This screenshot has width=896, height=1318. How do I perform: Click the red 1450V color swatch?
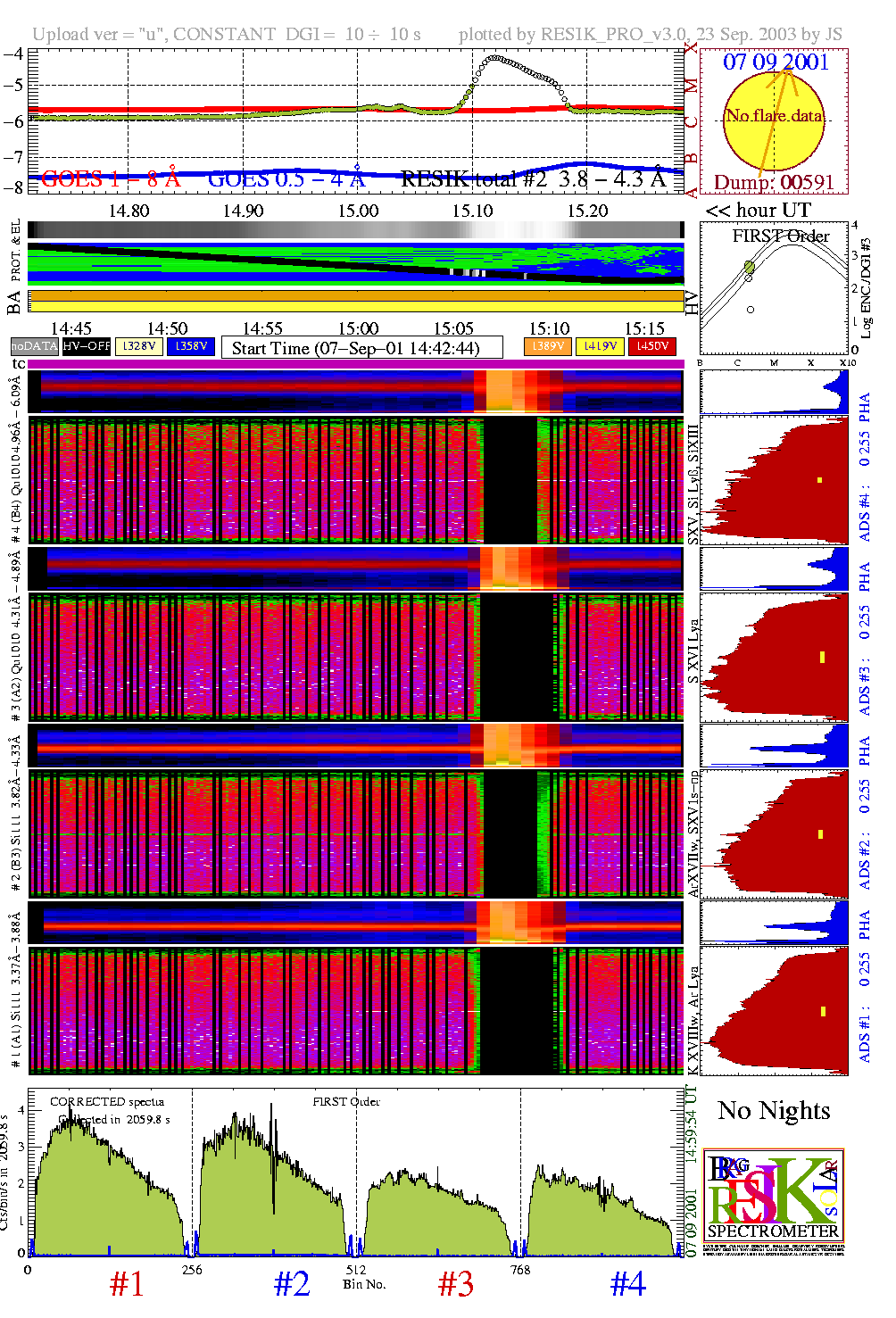click(x=652, y=346)
